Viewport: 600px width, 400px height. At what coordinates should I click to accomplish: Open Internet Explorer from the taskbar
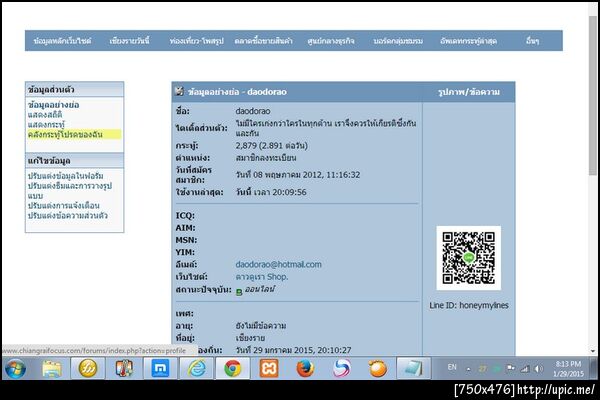pos(197,369)
